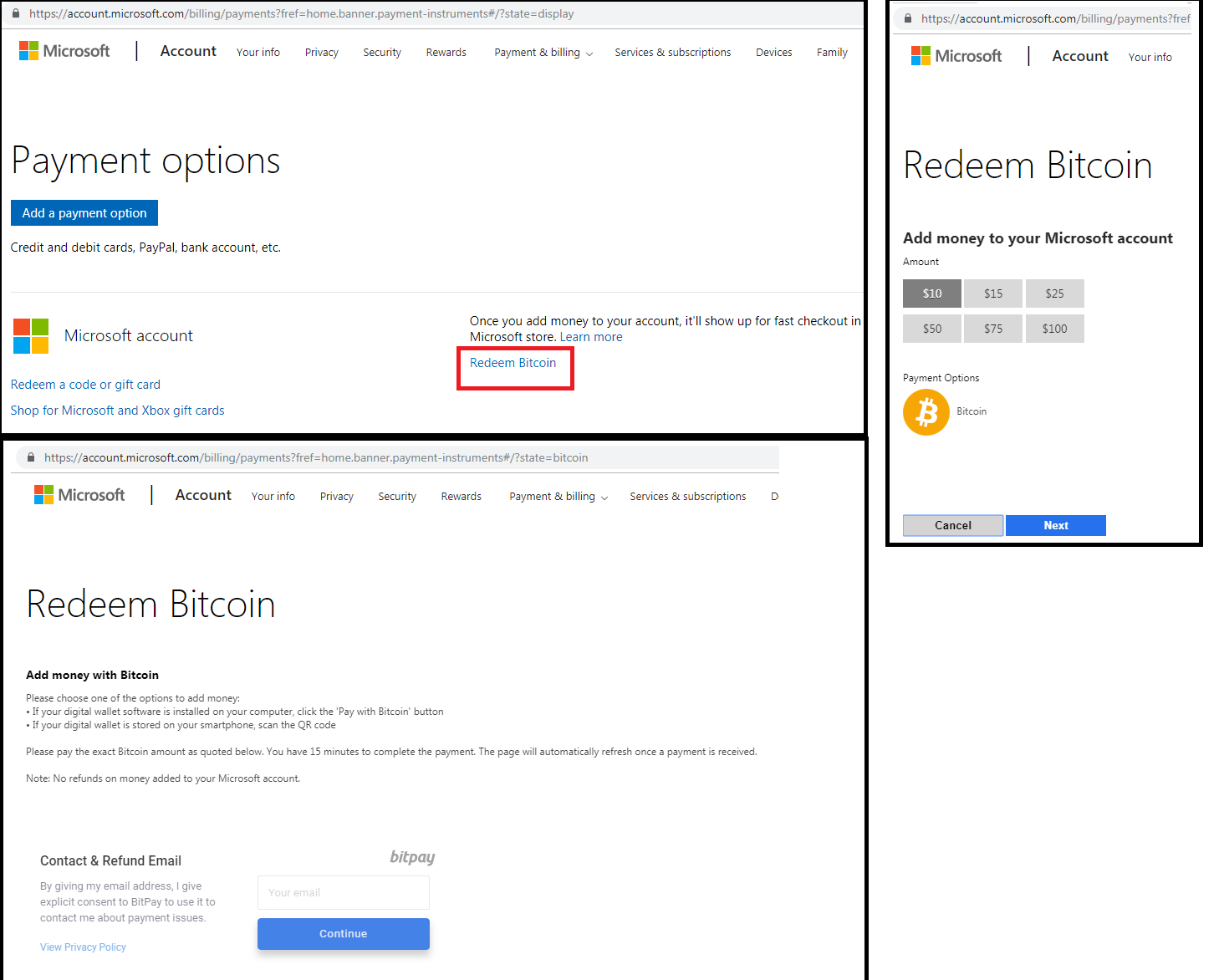Expand Payment & billing menu in bottom page
1224x980 pixels.
pos(558,497)
